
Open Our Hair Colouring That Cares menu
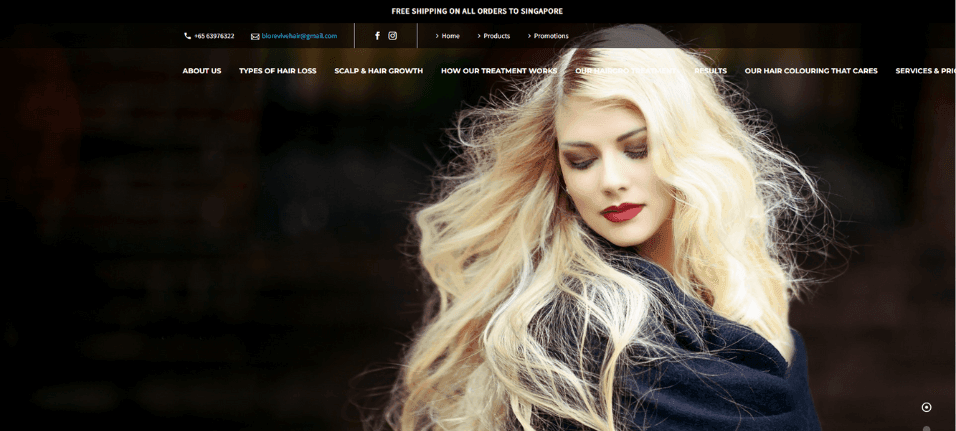(811, 71)
